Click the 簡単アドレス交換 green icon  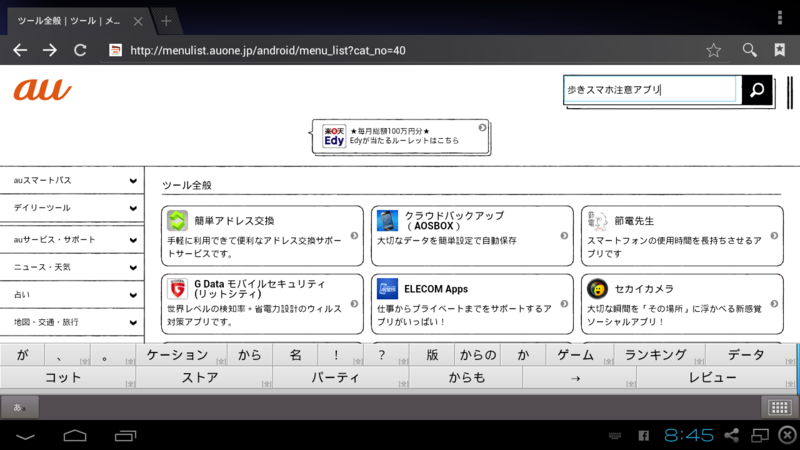pos(177,220)
